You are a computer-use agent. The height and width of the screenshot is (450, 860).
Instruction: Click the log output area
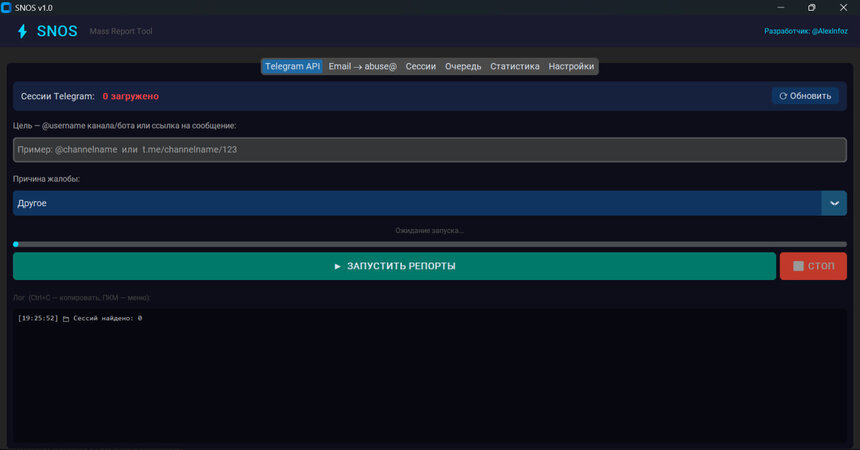point(429,375)
